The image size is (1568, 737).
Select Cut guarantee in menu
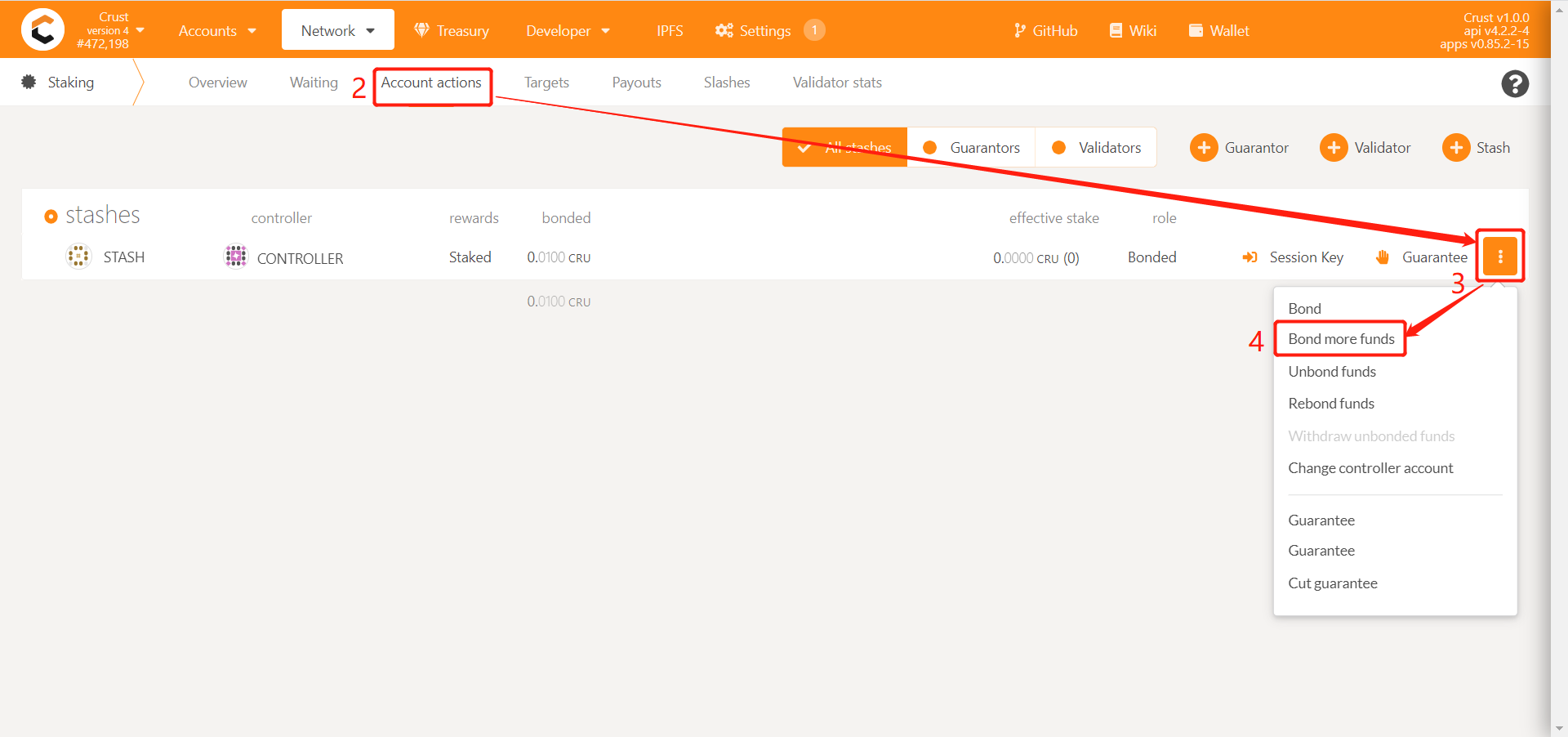pyautogui.click(x=1333, y=583)
